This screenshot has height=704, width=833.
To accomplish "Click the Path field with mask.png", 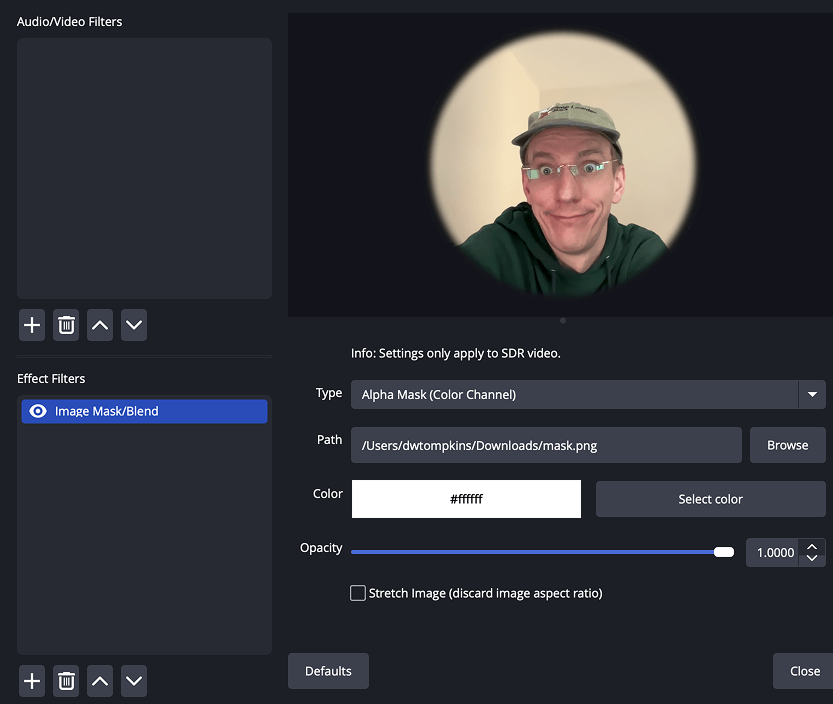I will [x=546, y=445].
